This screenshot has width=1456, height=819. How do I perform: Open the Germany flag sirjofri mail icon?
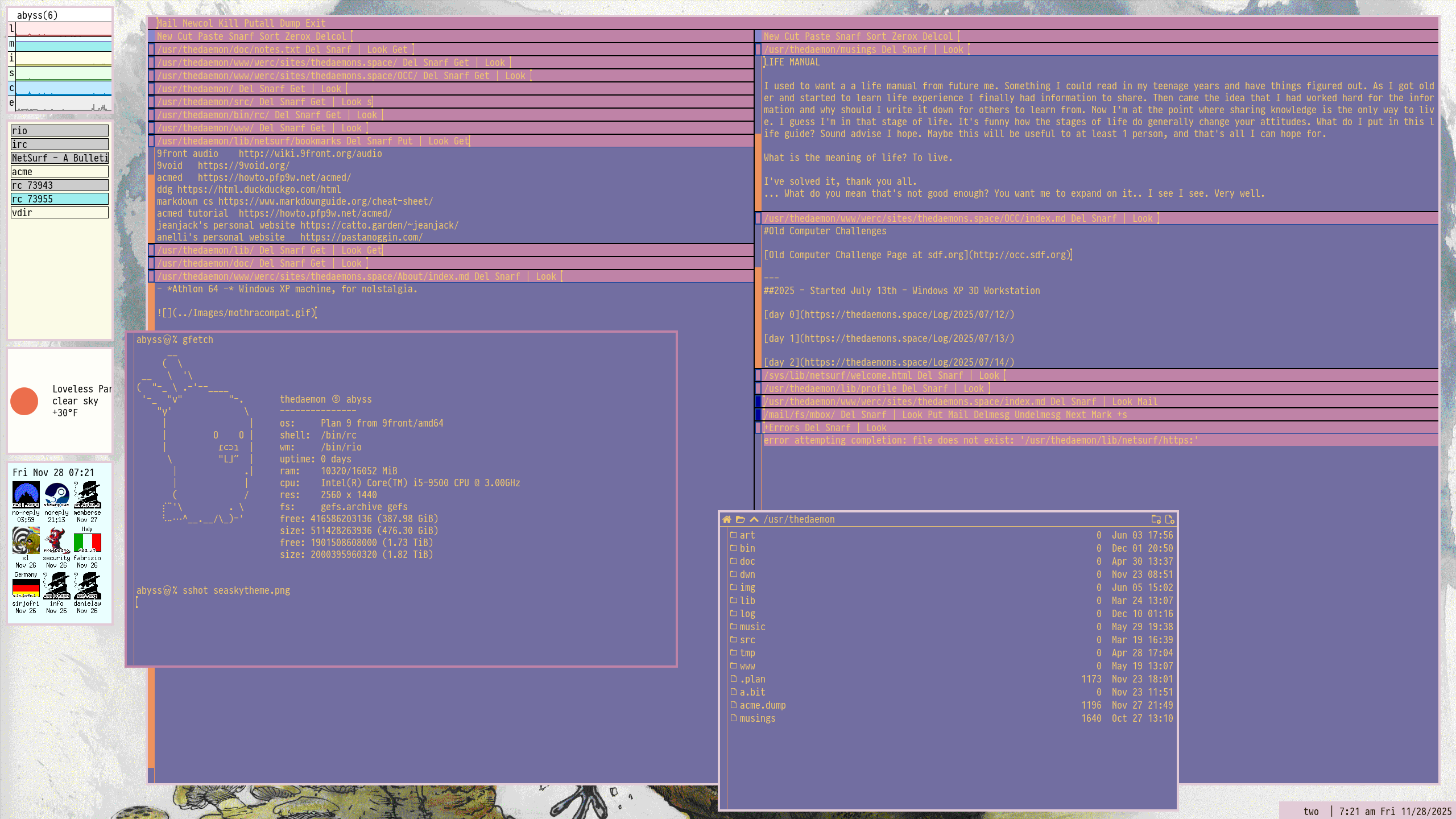pos(26,587)
